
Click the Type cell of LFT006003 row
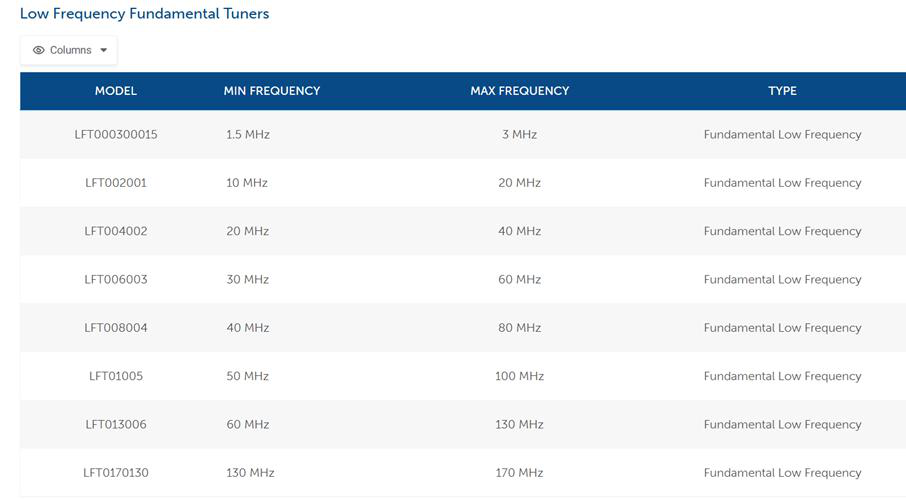782,280
